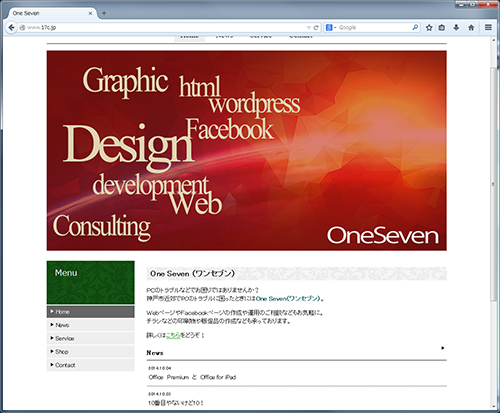
Task: Click the OneSeven hero banner image
Action: point(247,150)
